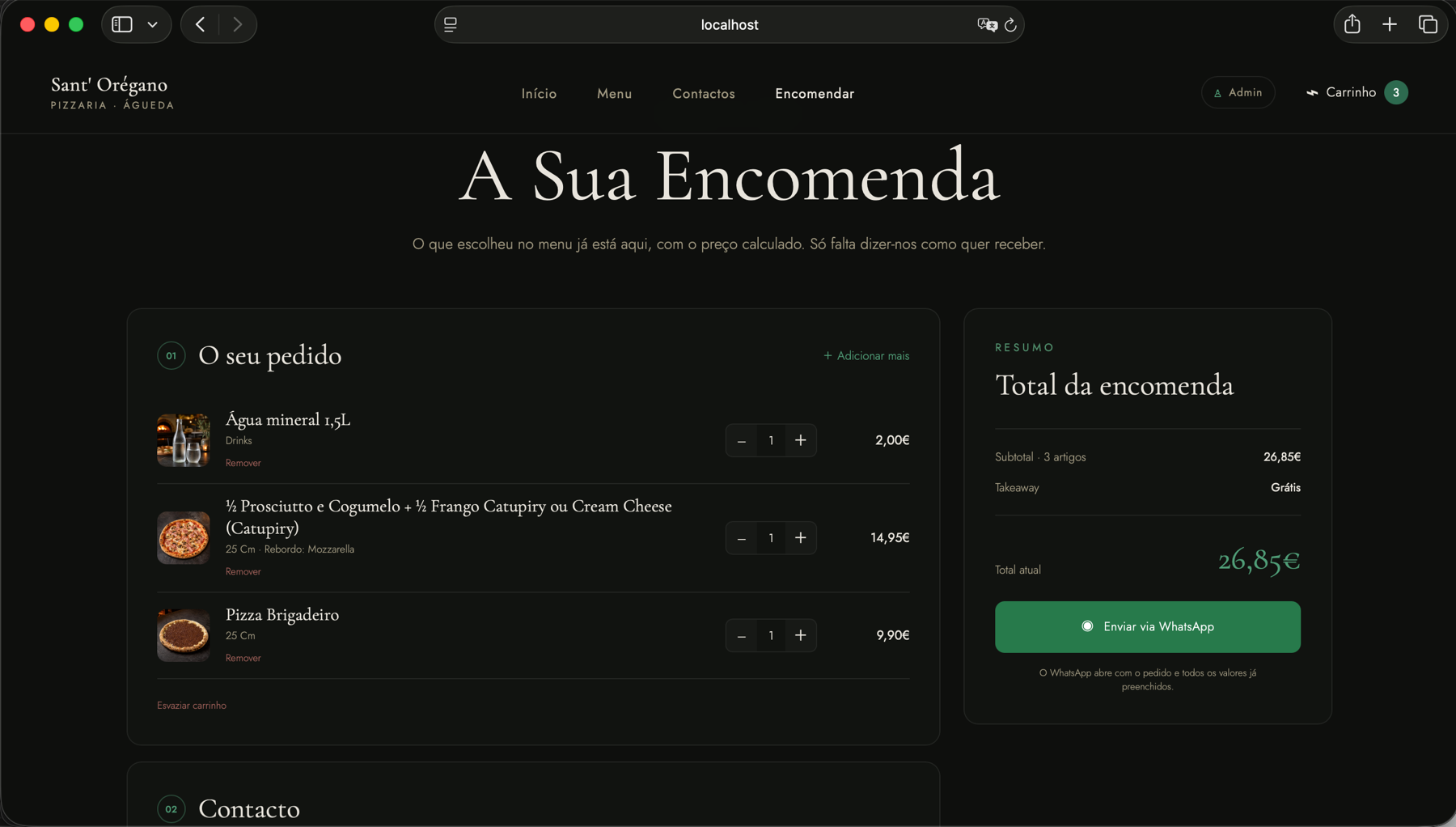Click the Admin button

(1238, 92)
